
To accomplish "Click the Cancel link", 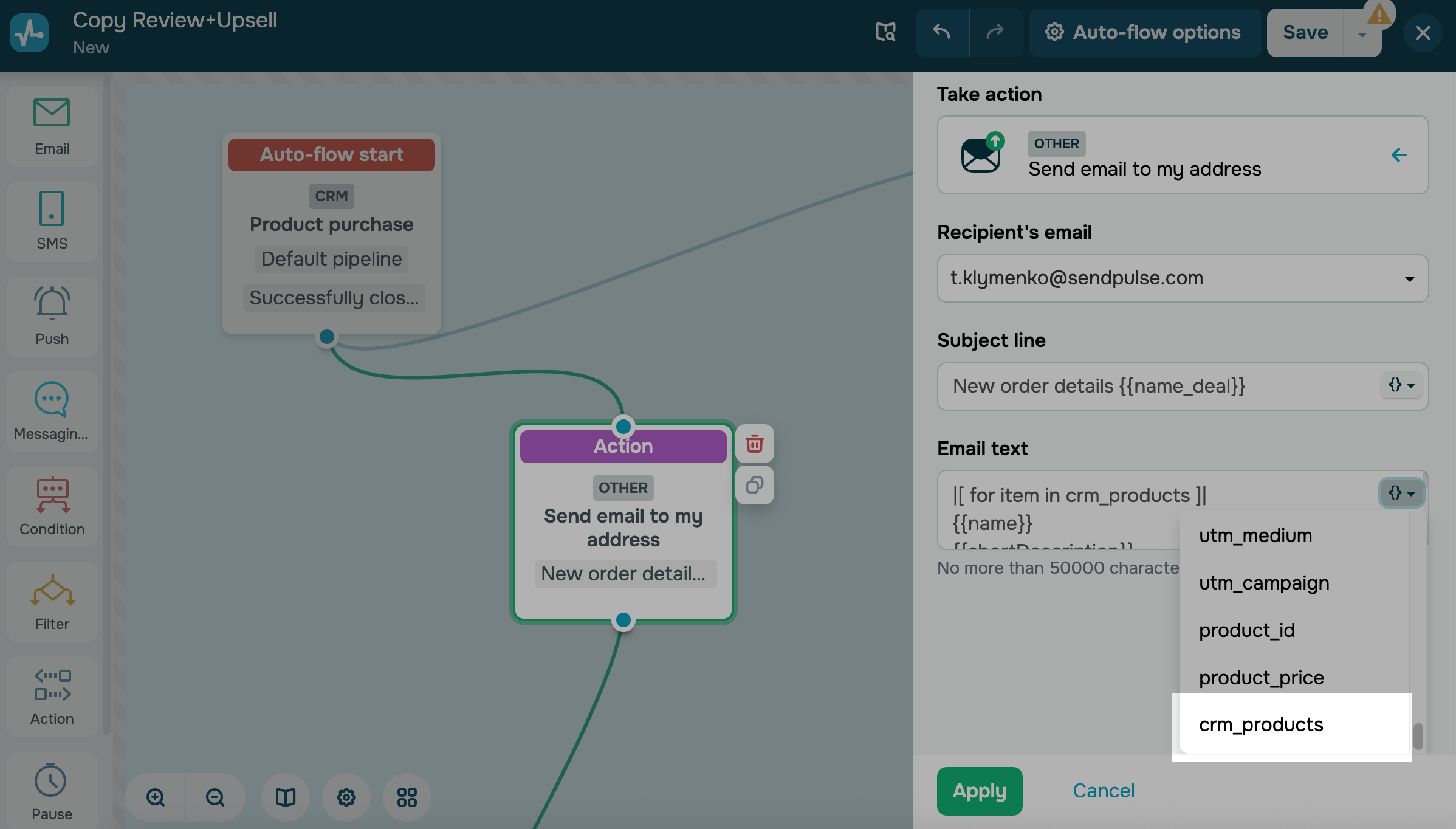I will pos(1104,791).
